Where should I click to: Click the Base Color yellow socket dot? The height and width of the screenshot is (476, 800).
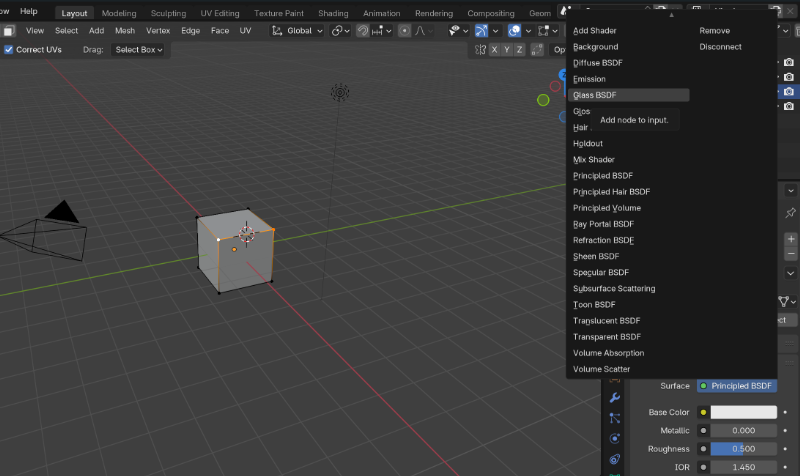(x=703, y=412)
